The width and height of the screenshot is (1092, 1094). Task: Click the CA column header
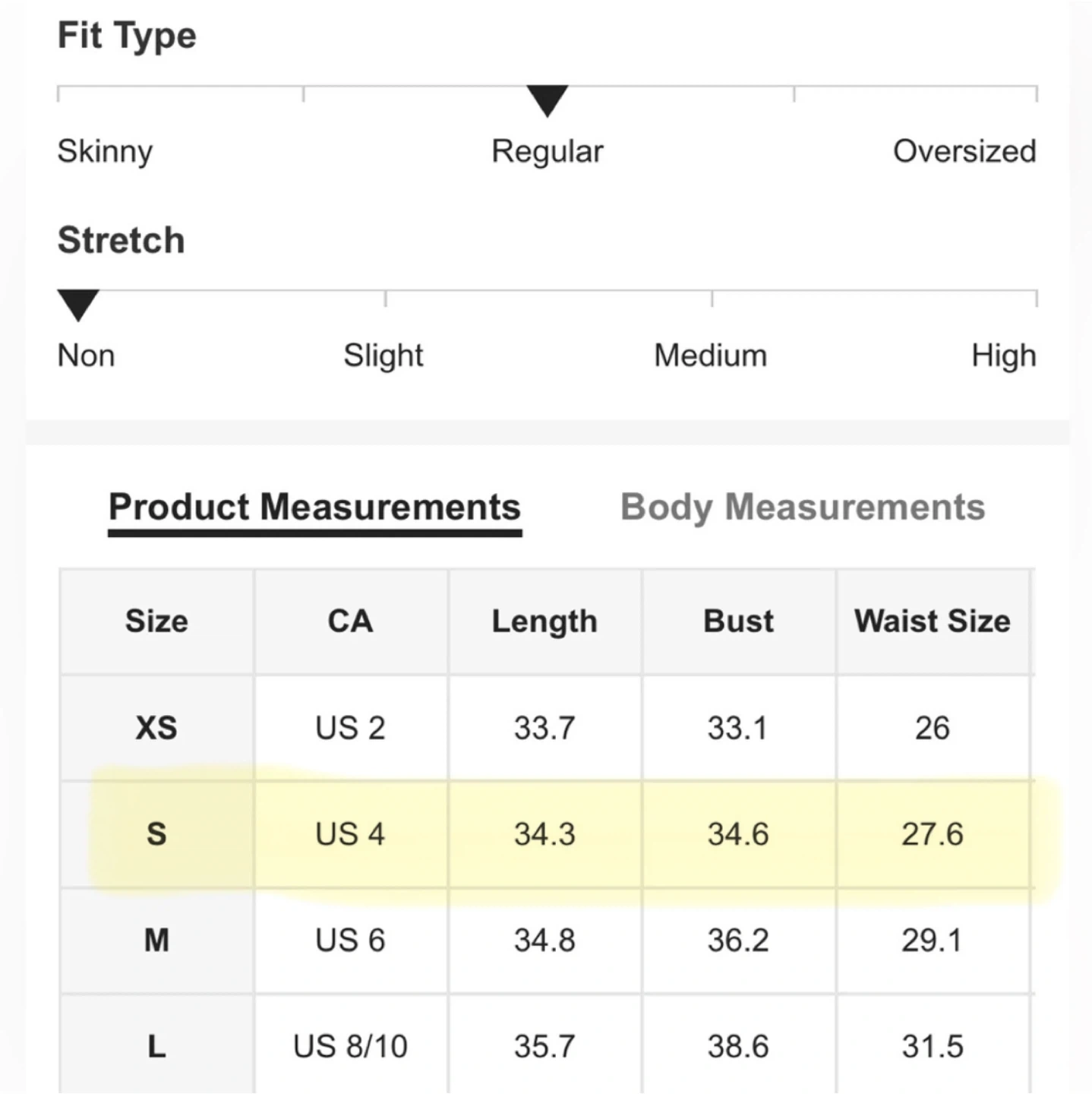point(350,621)
